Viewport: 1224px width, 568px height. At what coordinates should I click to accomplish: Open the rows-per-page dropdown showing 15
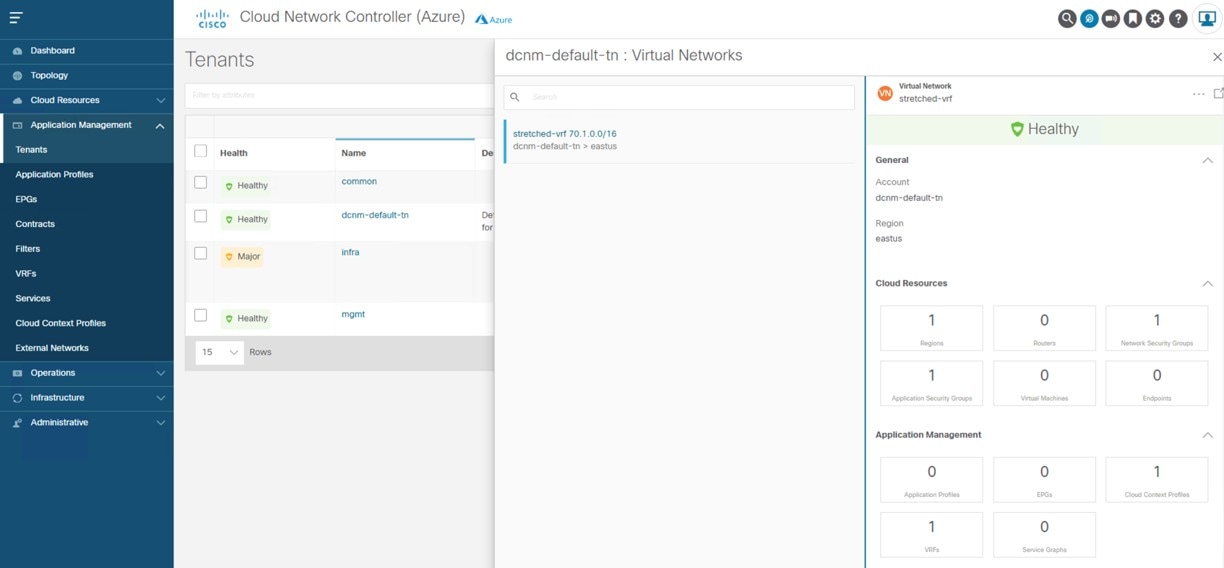pos(220,352)
